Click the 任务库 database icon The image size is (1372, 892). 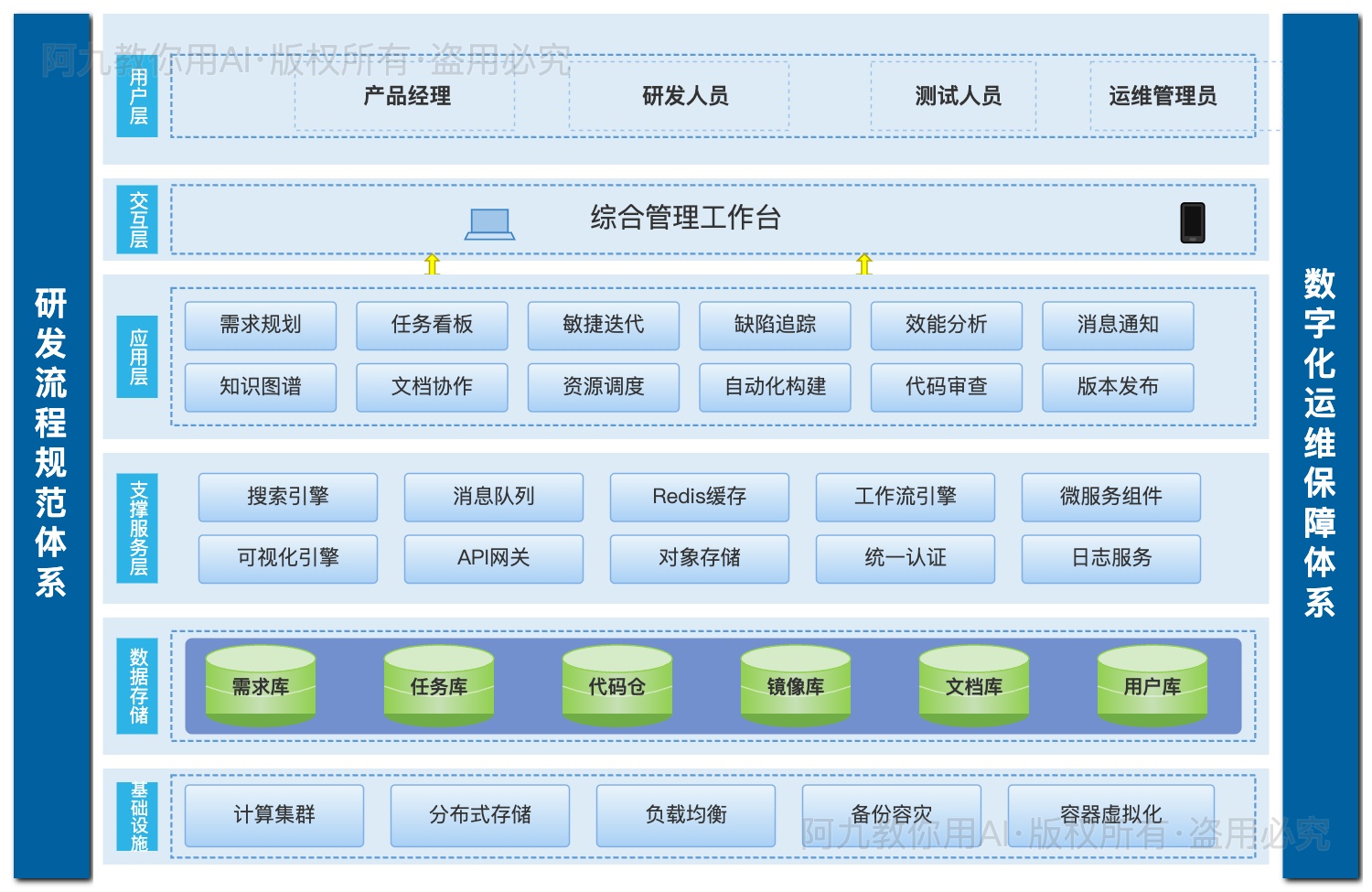439,686
